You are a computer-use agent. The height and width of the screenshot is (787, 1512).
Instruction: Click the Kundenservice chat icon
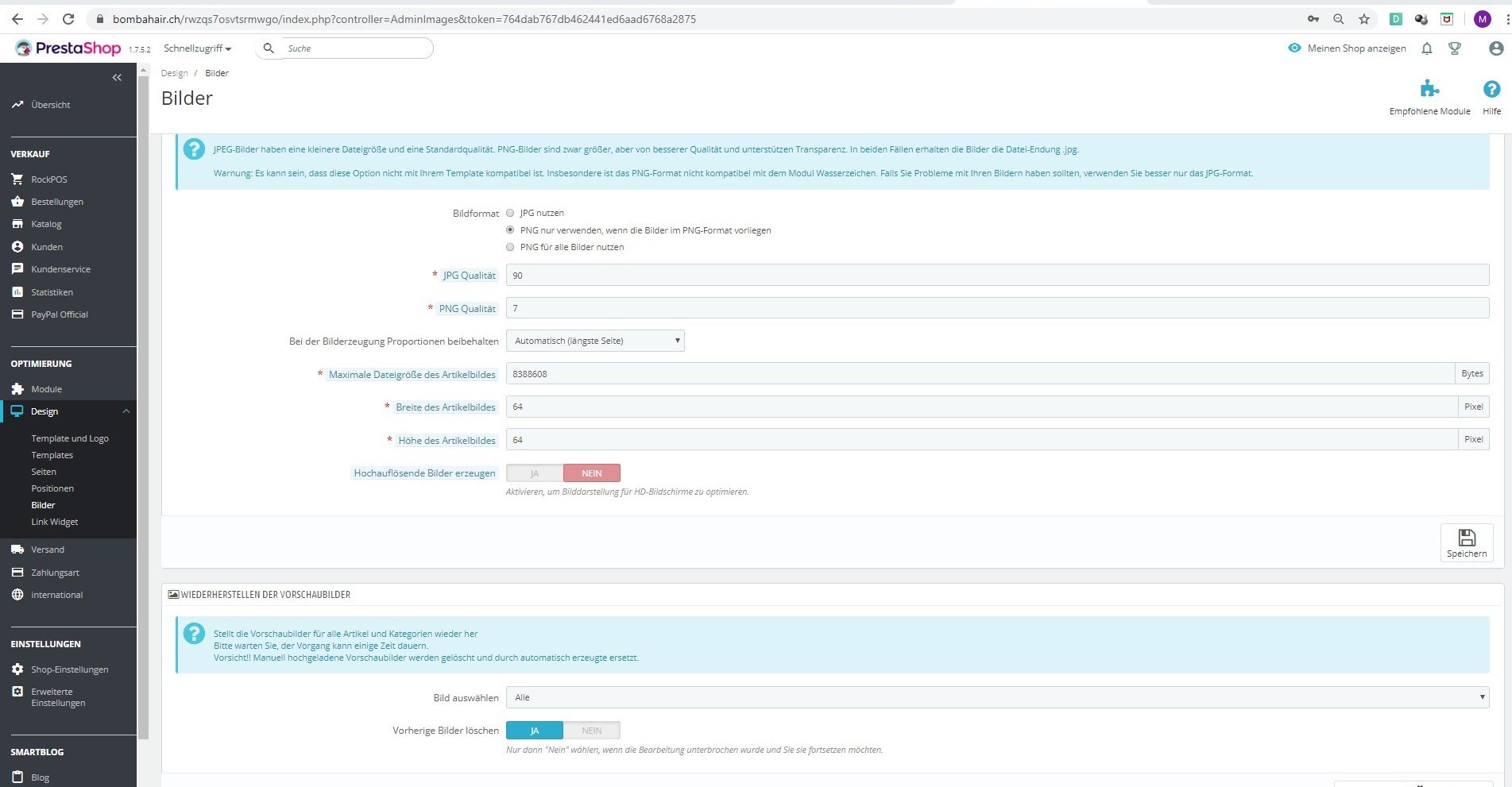tap(17, 269)
